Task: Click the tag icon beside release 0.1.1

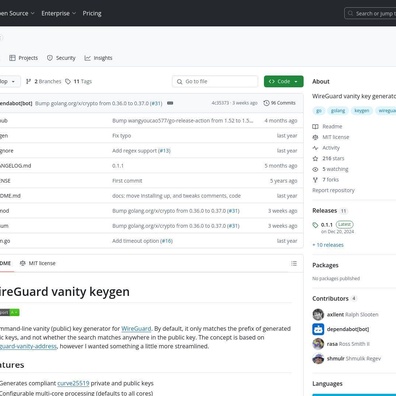Action: point(315,225)
